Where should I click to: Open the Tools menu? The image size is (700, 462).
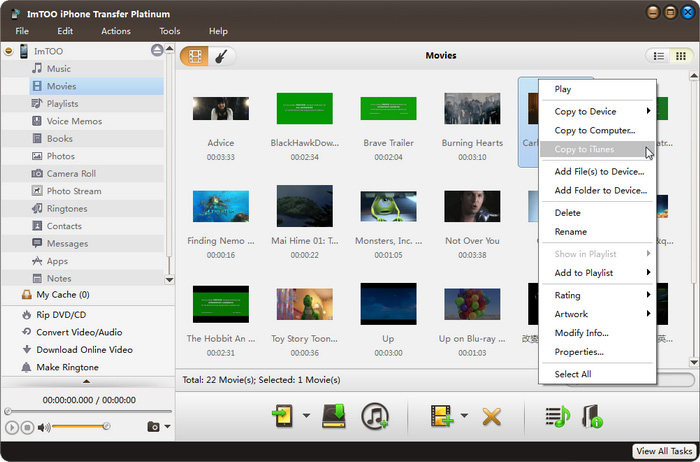point(170,31)
